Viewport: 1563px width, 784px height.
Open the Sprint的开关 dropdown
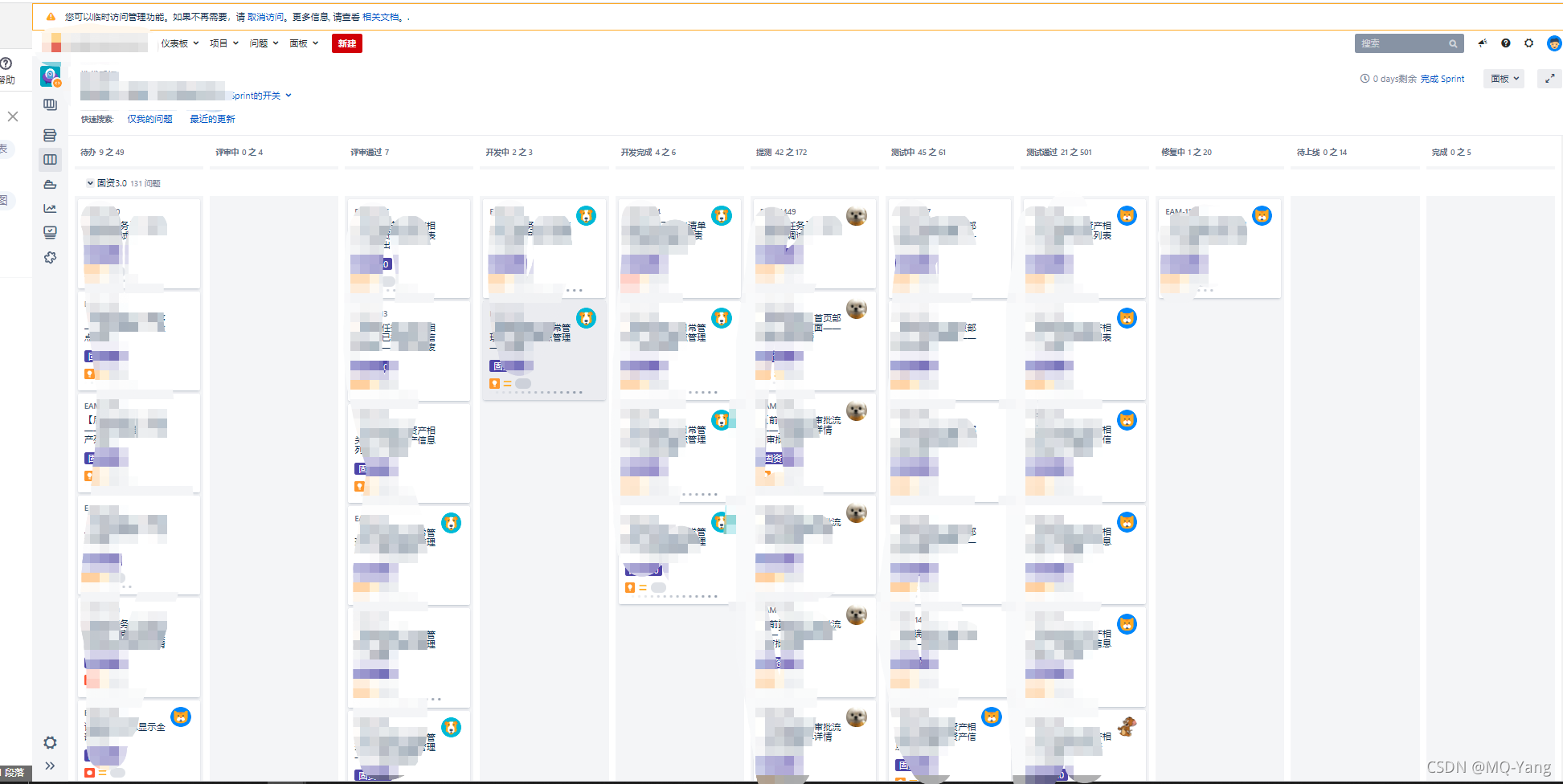pyautogui.click(x=262, y=96)
